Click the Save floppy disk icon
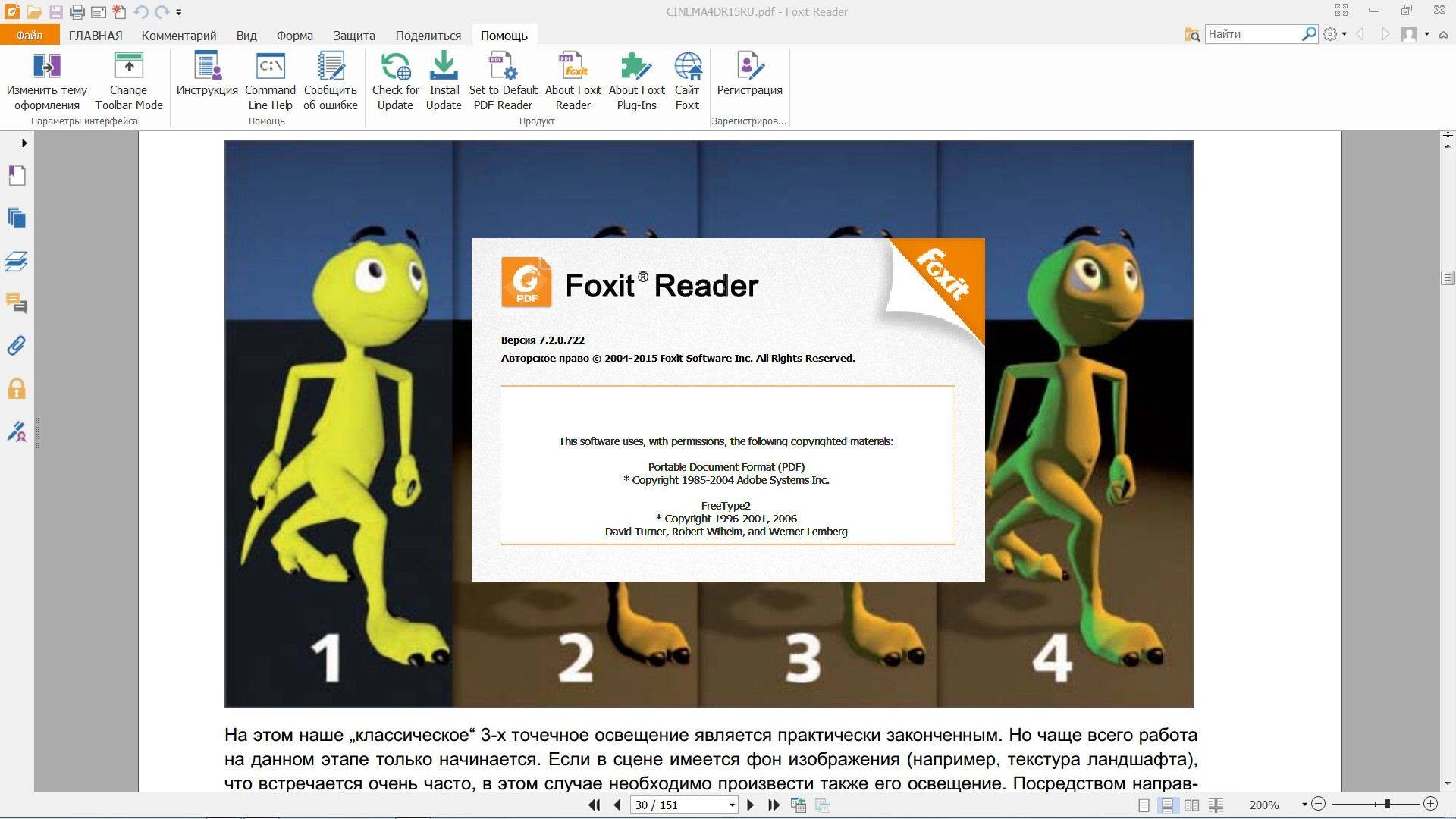The width and height of the screenshot is (1456, 819). coord(55,11)
